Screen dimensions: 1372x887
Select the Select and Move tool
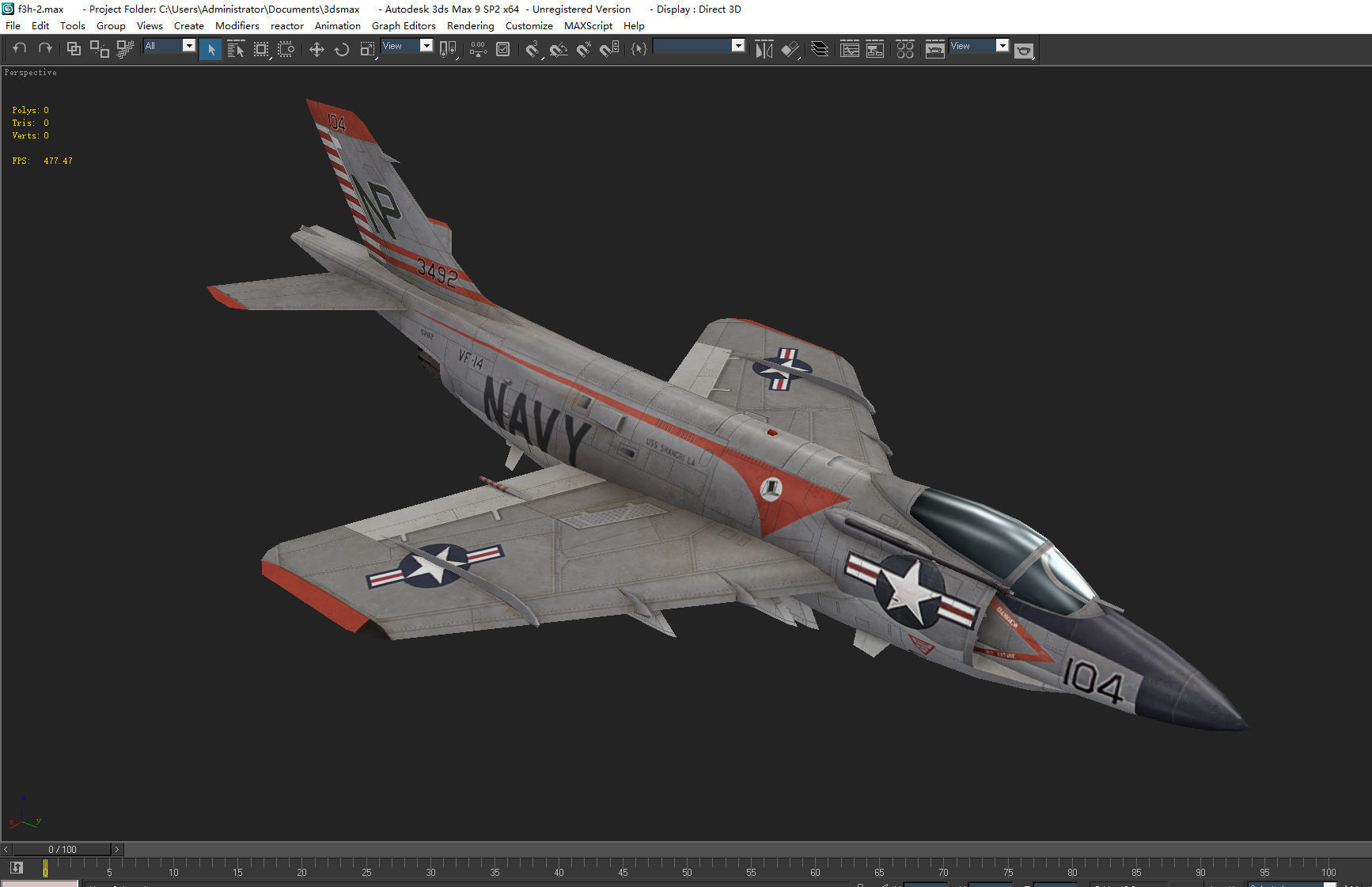tap(316, 49)
